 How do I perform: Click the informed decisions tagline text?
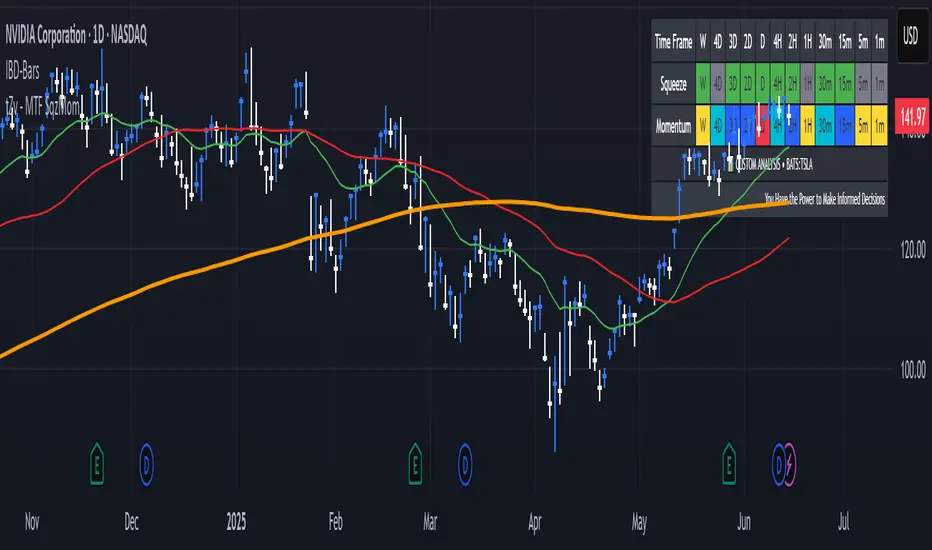tap(824, 200)
